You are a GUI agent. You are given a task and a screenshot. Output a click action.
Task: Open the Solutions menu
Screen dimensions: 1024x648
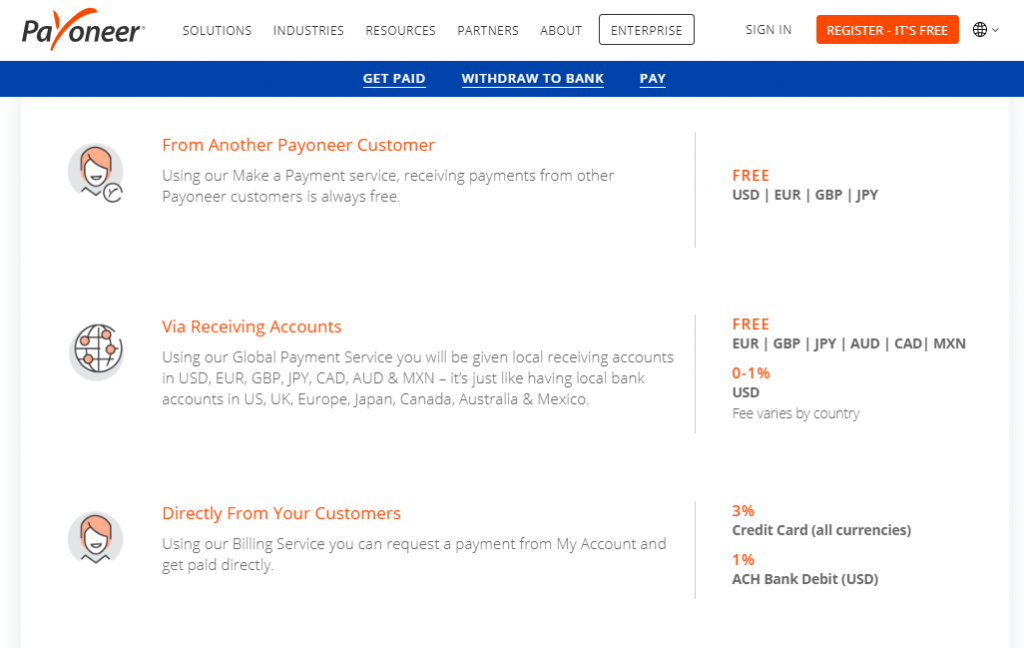217,31
